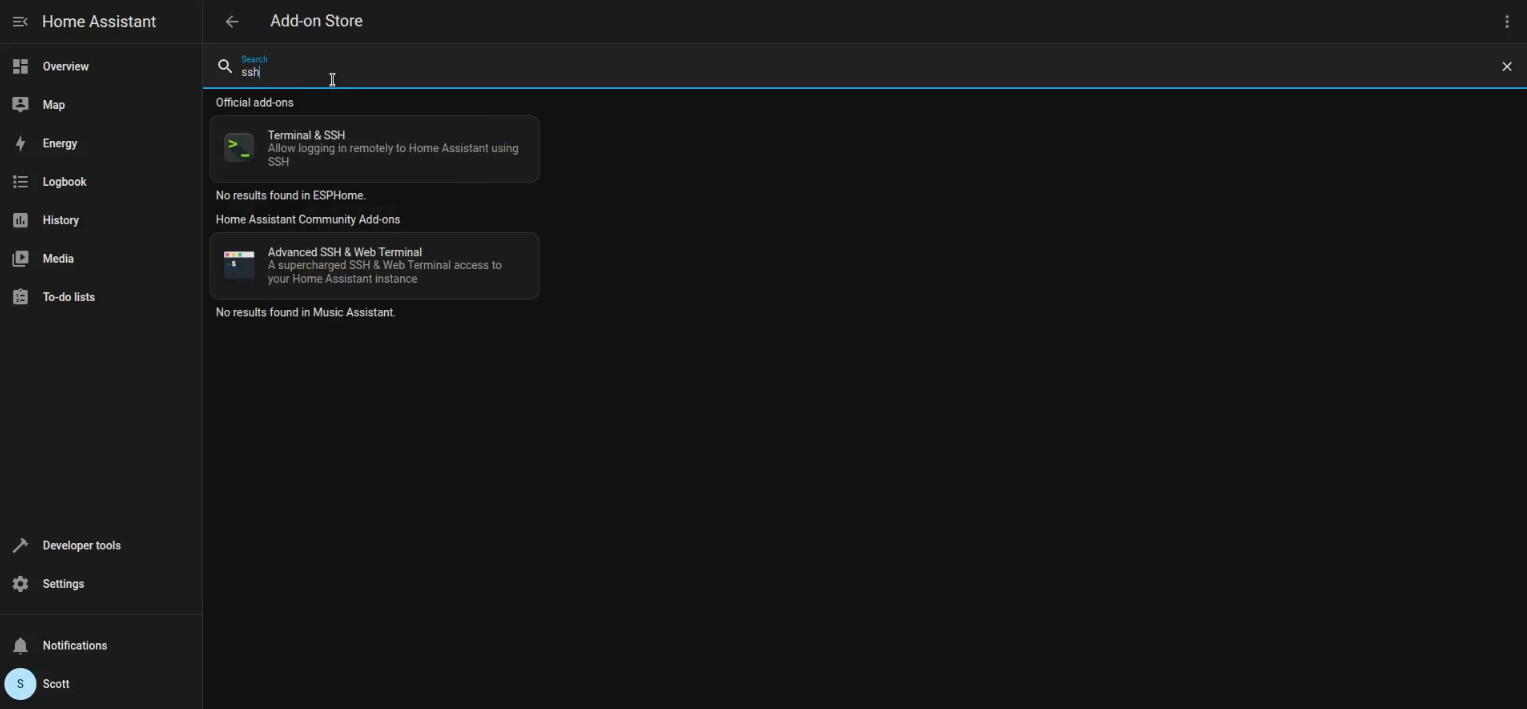Click the To-do lists clipboard icon
The image size is (1527, 709).
pyautogui.click(x=20, y=297)
